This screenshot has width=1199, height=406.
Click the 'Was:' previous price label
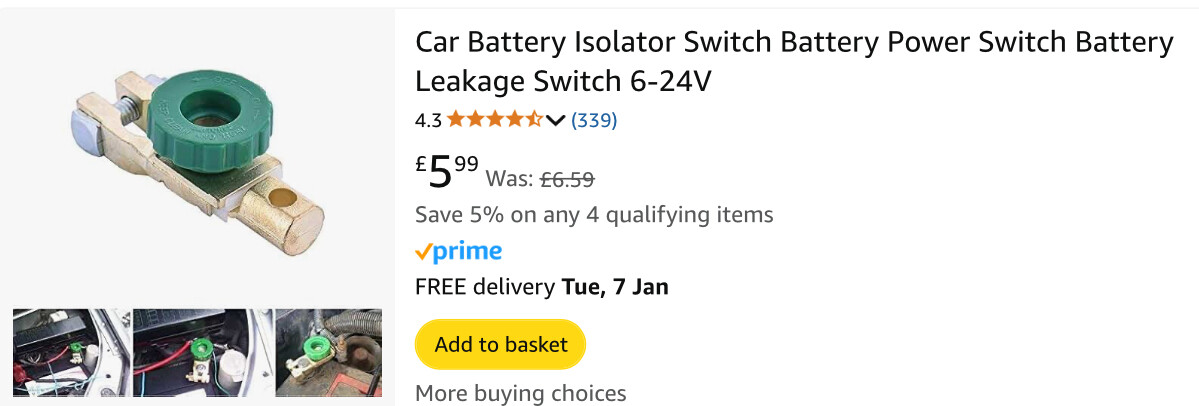509,179
